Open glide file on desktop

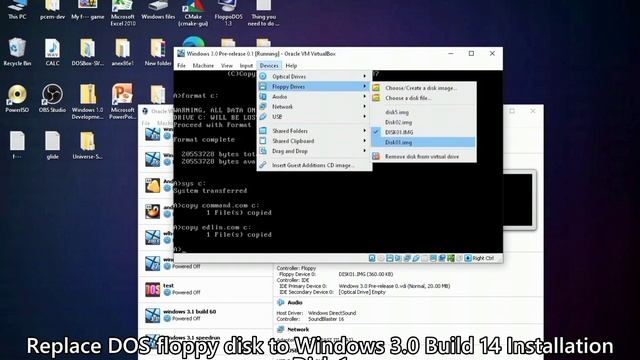tap(52, 145)
